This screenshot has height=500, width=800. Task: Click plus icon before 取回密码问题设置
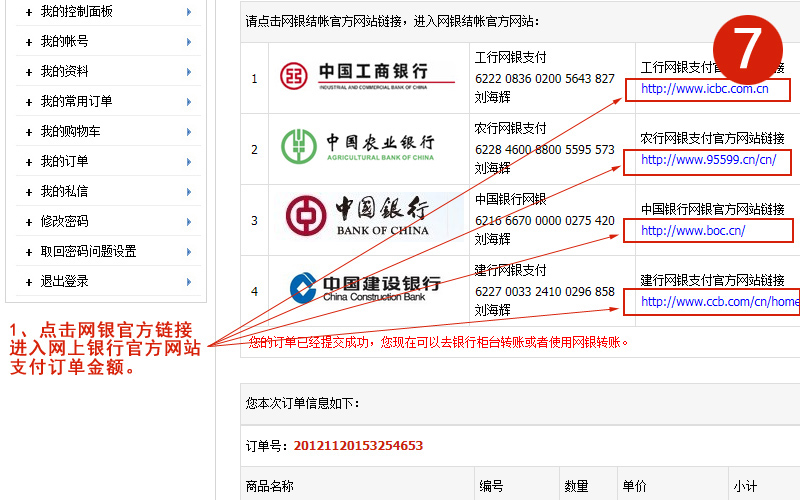click(x=29, y=253)
